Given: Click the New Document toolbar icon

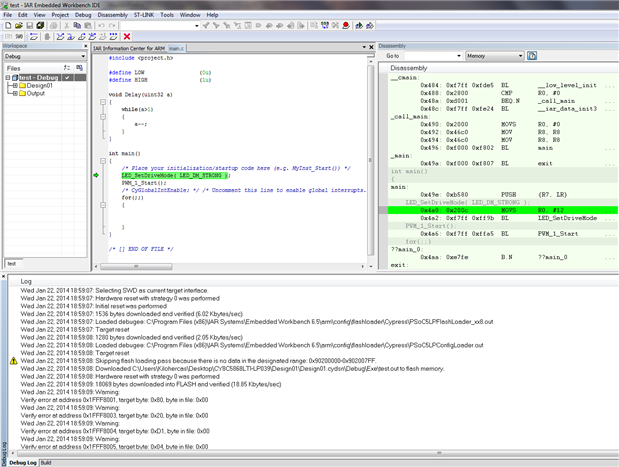Looking at the screenshot, I should [6, 25].
